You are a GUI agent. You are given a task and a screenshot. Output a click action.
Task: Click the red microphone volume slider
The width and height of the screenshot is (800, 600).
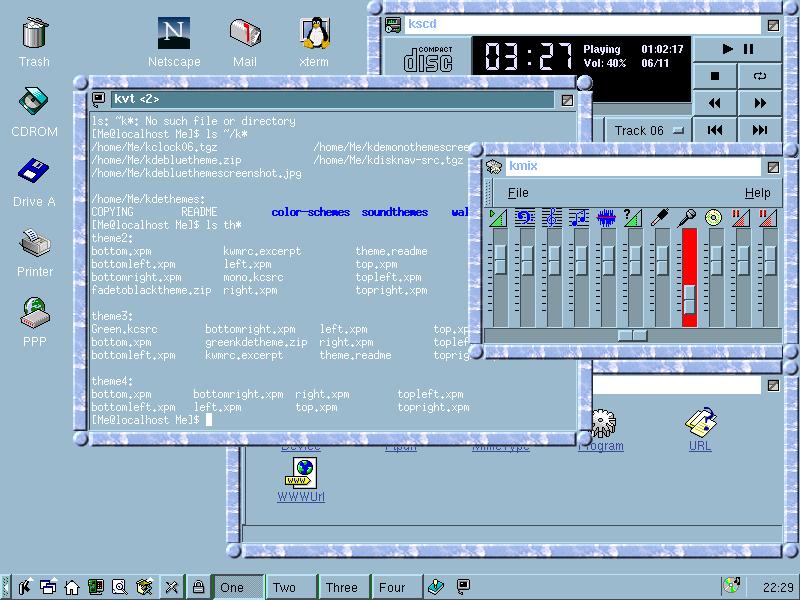(689, 297)
